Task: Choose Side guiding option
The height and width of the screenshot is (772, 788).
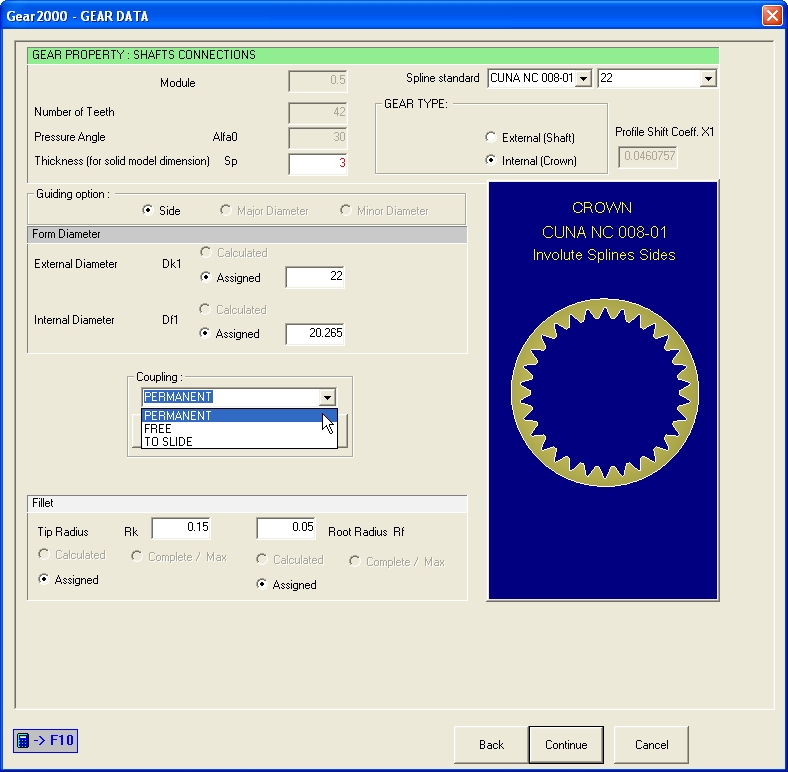Action: 161,211
